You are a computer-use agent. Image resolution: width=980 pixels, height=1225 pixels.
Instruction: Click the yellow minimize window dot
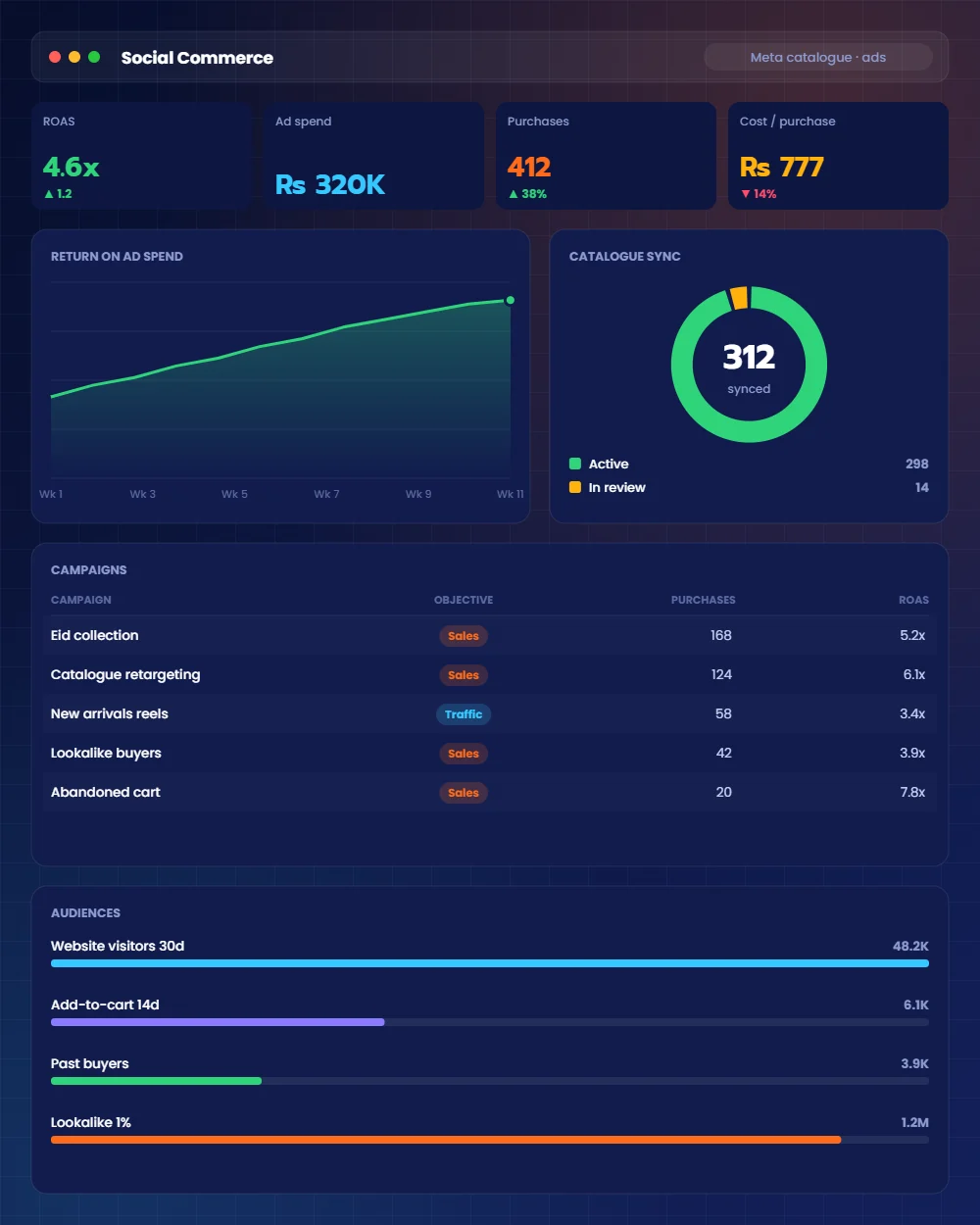pyautogui.click(x=74, y=57)
